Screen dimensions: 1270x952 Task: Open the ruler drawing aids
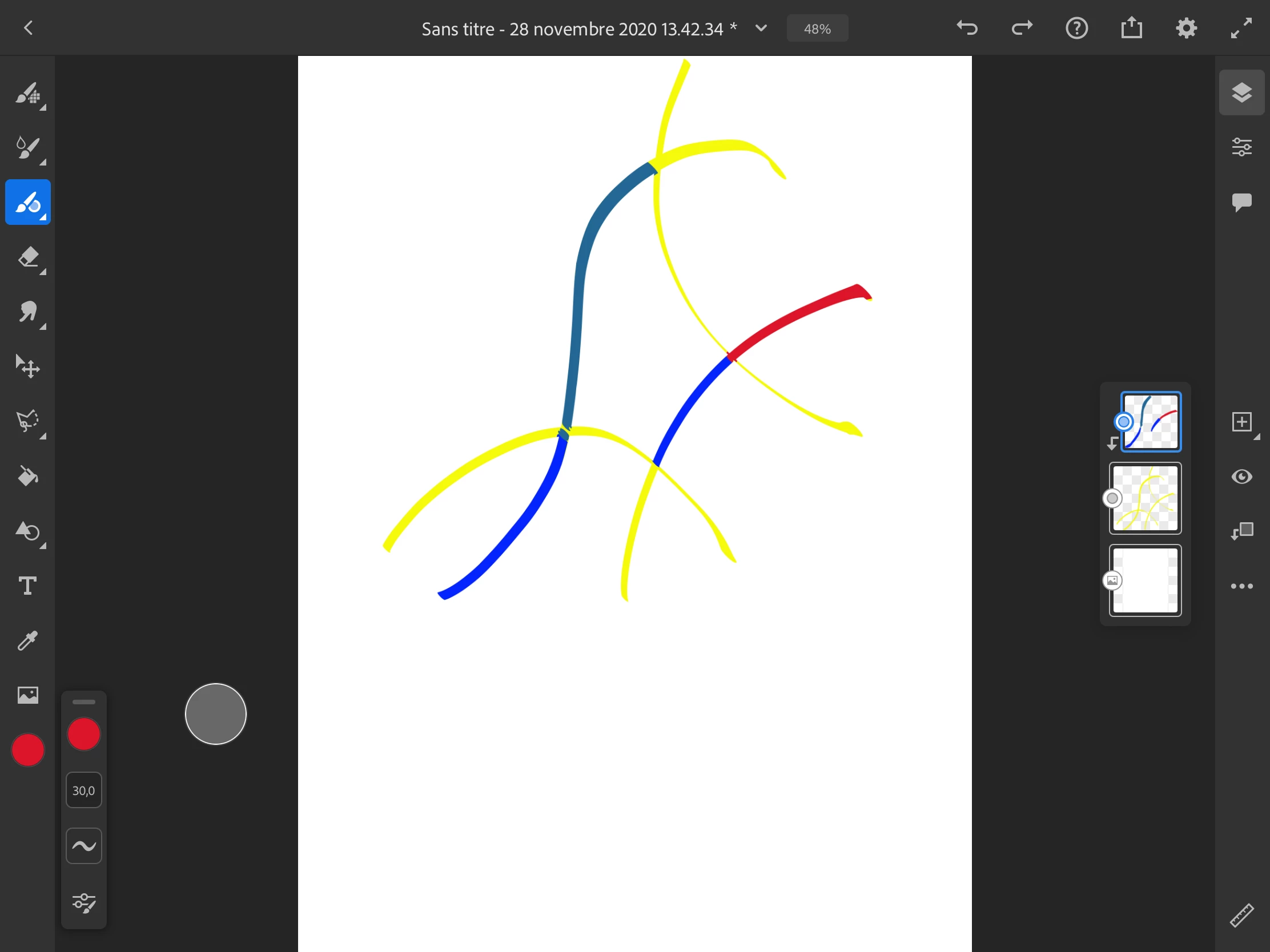coord(1241,916)
